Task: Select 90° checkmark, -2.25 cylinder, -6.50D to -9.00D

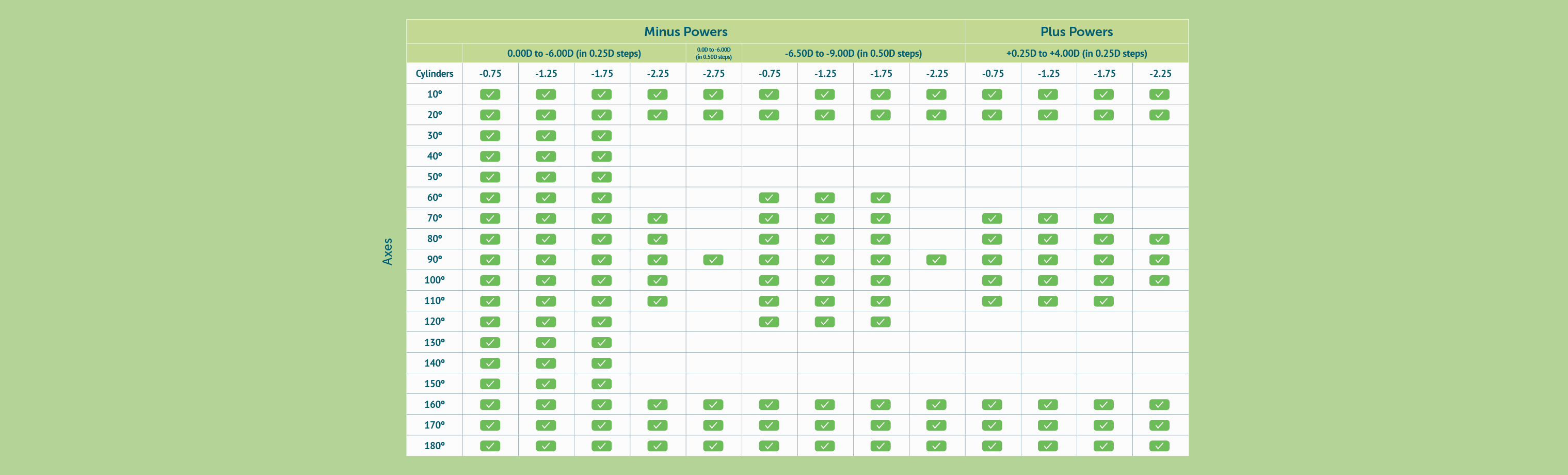Action: point(936,260)
